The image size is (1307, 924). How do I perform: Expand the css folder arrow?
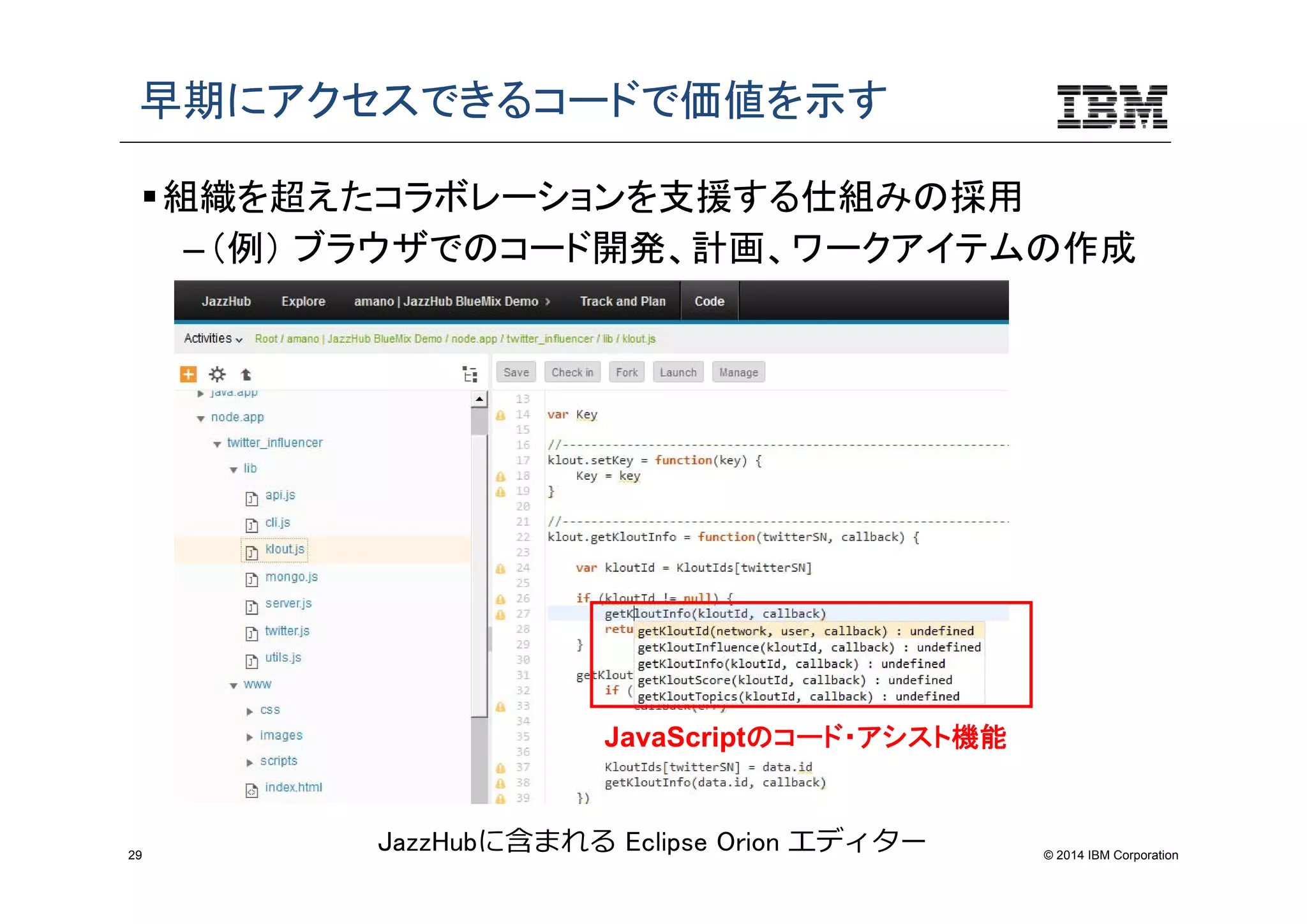pyautogui.click(x=250, y=711)
